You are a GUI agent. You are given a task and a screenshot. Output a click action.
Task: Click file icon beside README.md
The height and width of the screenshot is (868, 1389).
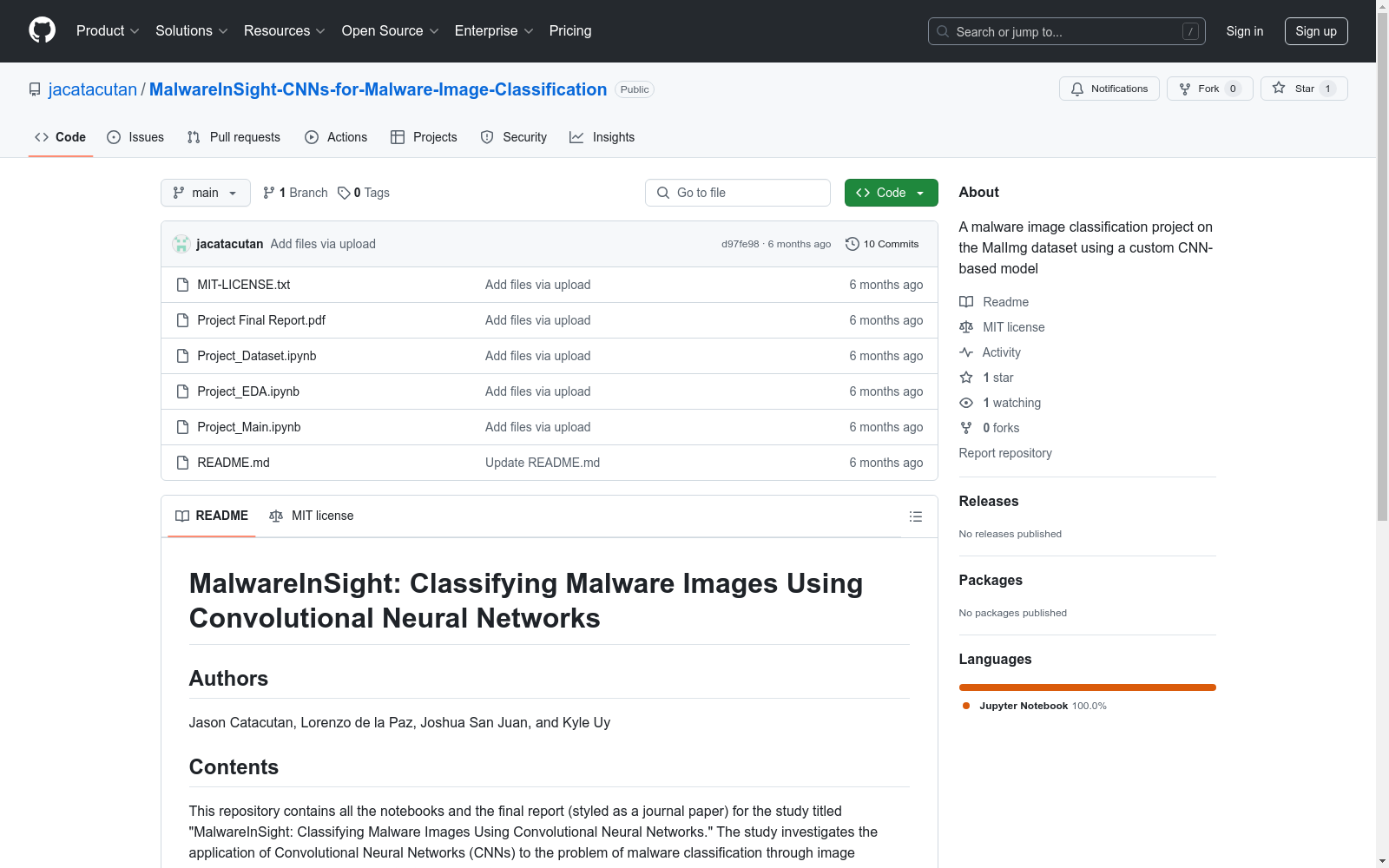coord(182,463)
